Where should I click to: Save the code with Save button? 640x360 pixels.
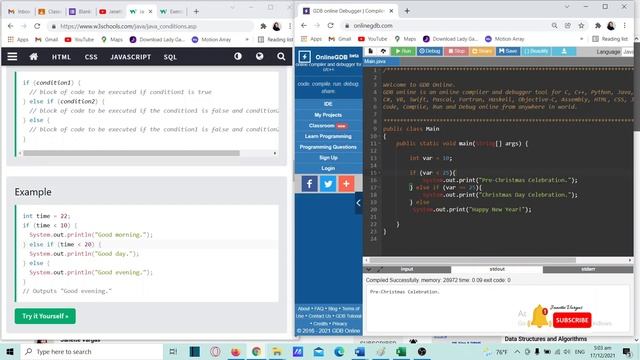click(508, 51)
